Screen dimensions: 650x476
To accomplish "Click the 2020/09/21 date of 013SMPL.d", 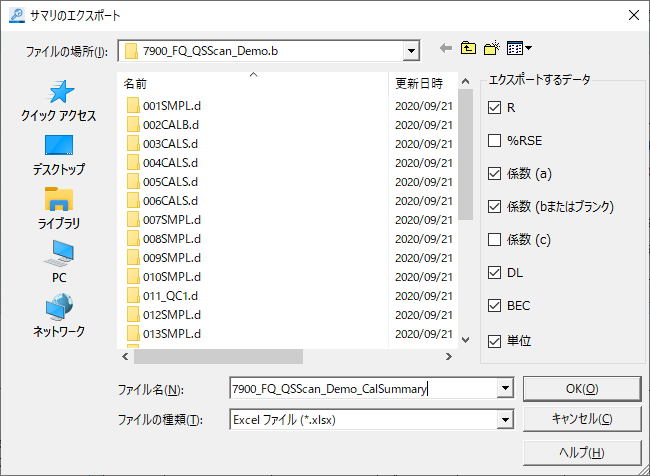I will click(x=423, y=334).
